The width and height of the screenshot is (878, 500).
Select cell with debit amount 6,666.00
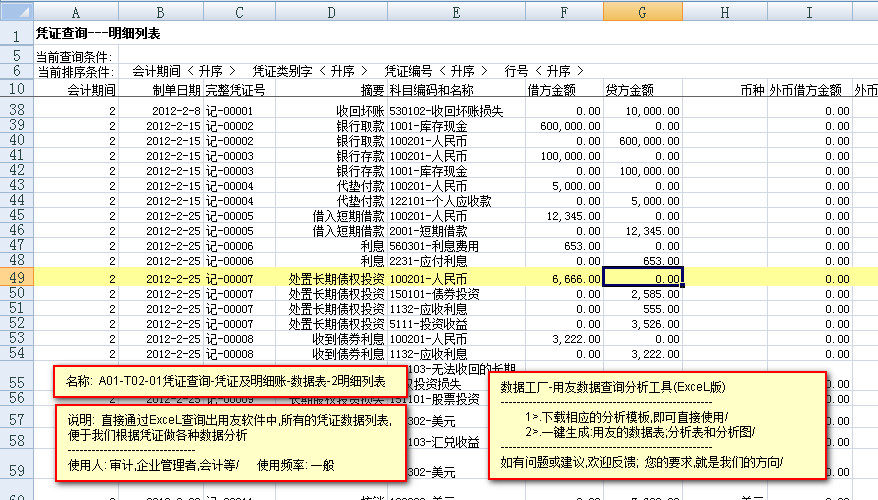coord(564,278)
